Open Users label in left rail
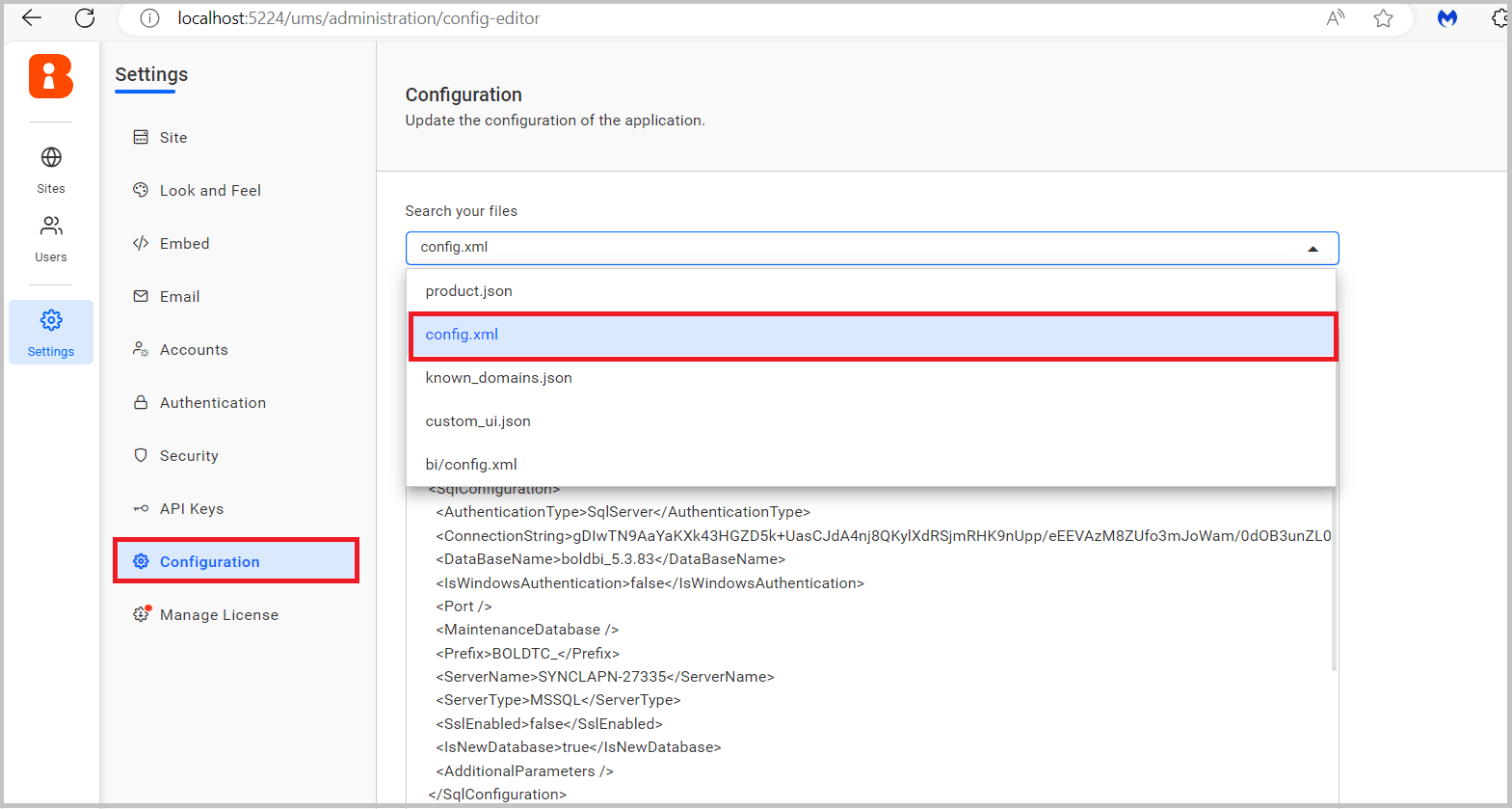Viewport: 1512px width, 809px height. [51, 257]
